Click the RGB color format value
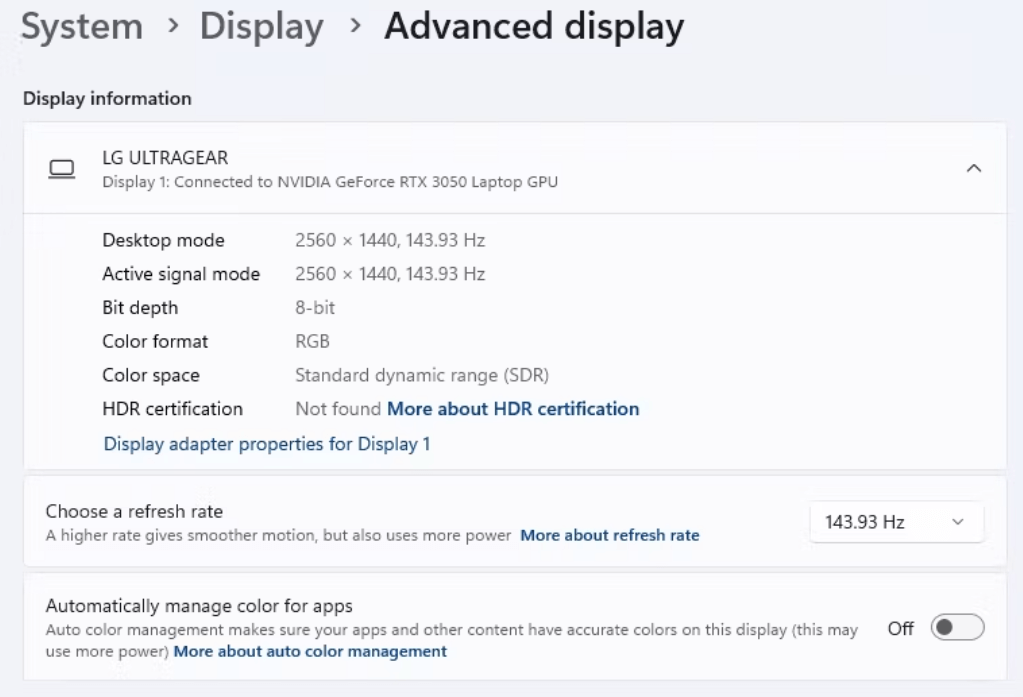The width and height of the screenshot is (1023, 697). coord(312,342)
